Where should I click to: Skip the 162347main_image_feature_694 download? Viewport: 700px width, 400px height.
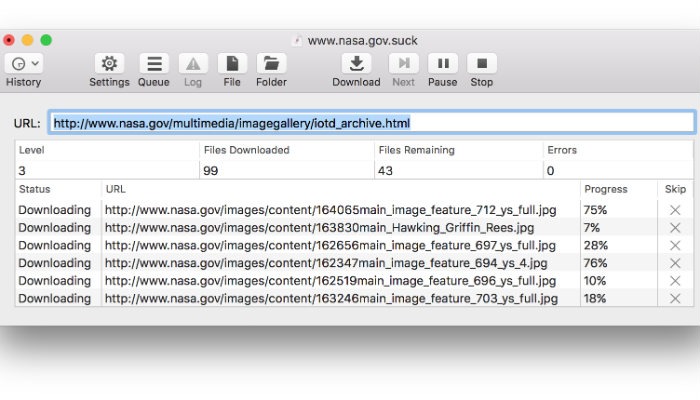(x=675, y=263)
